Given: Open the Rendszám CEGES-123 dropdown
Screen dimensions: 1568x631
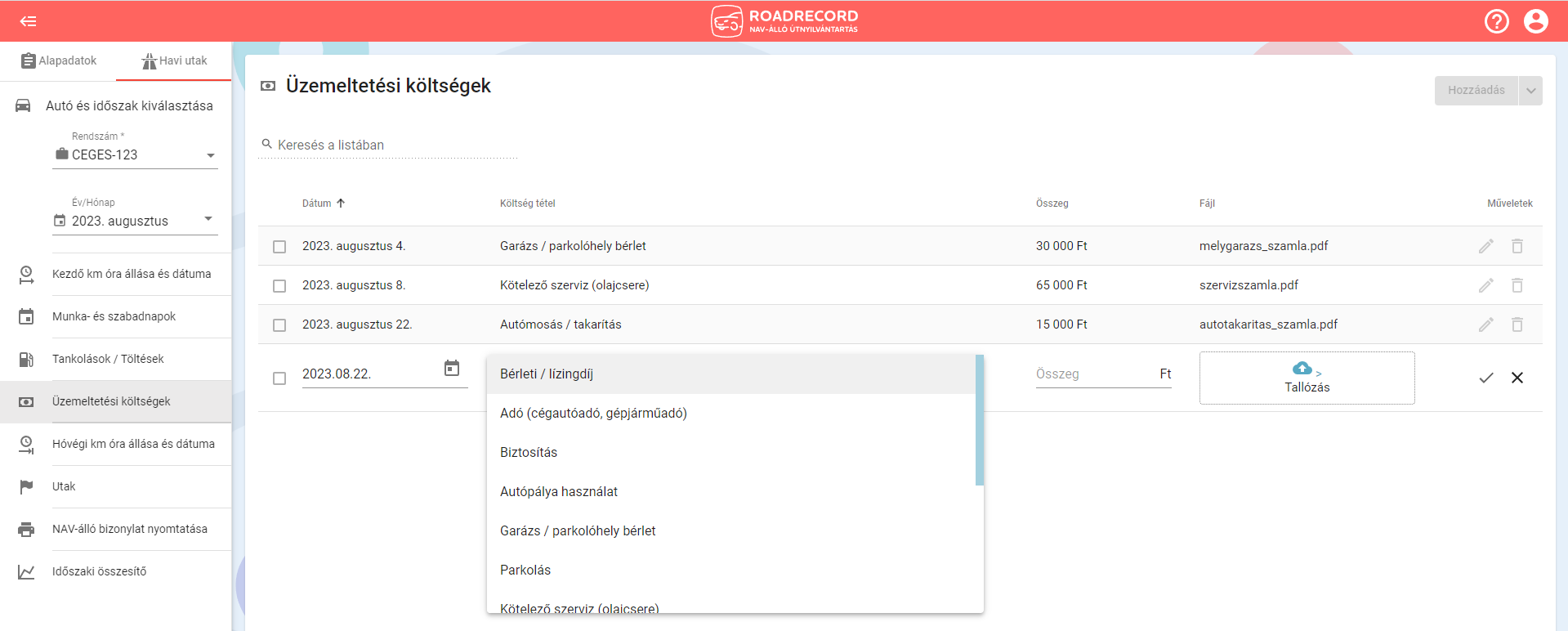Looking at the screenshot, I should (135, 154).
